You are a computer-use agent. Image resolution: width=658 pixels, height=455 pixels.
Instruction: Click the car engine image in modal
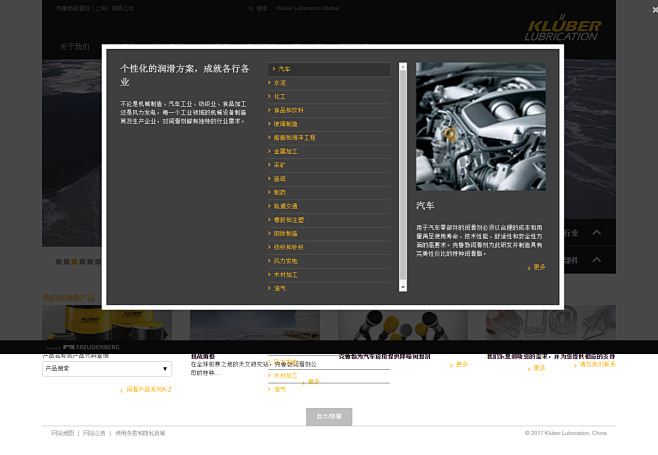pyautogui.click(x=481, y=126)
